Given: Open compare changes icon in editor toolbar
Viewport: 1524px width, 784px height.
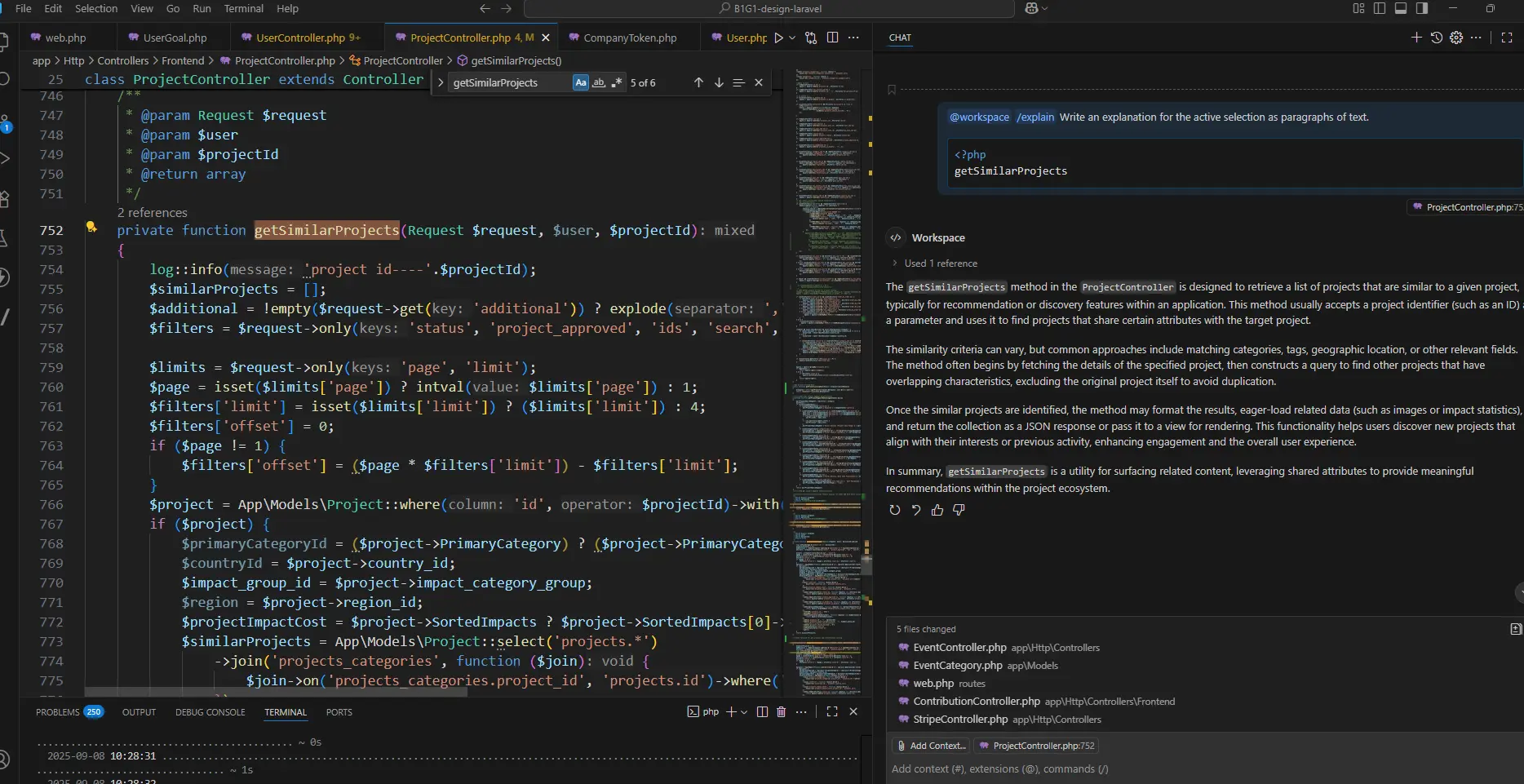Looking at the screenshot, I should tap(811, 38).
